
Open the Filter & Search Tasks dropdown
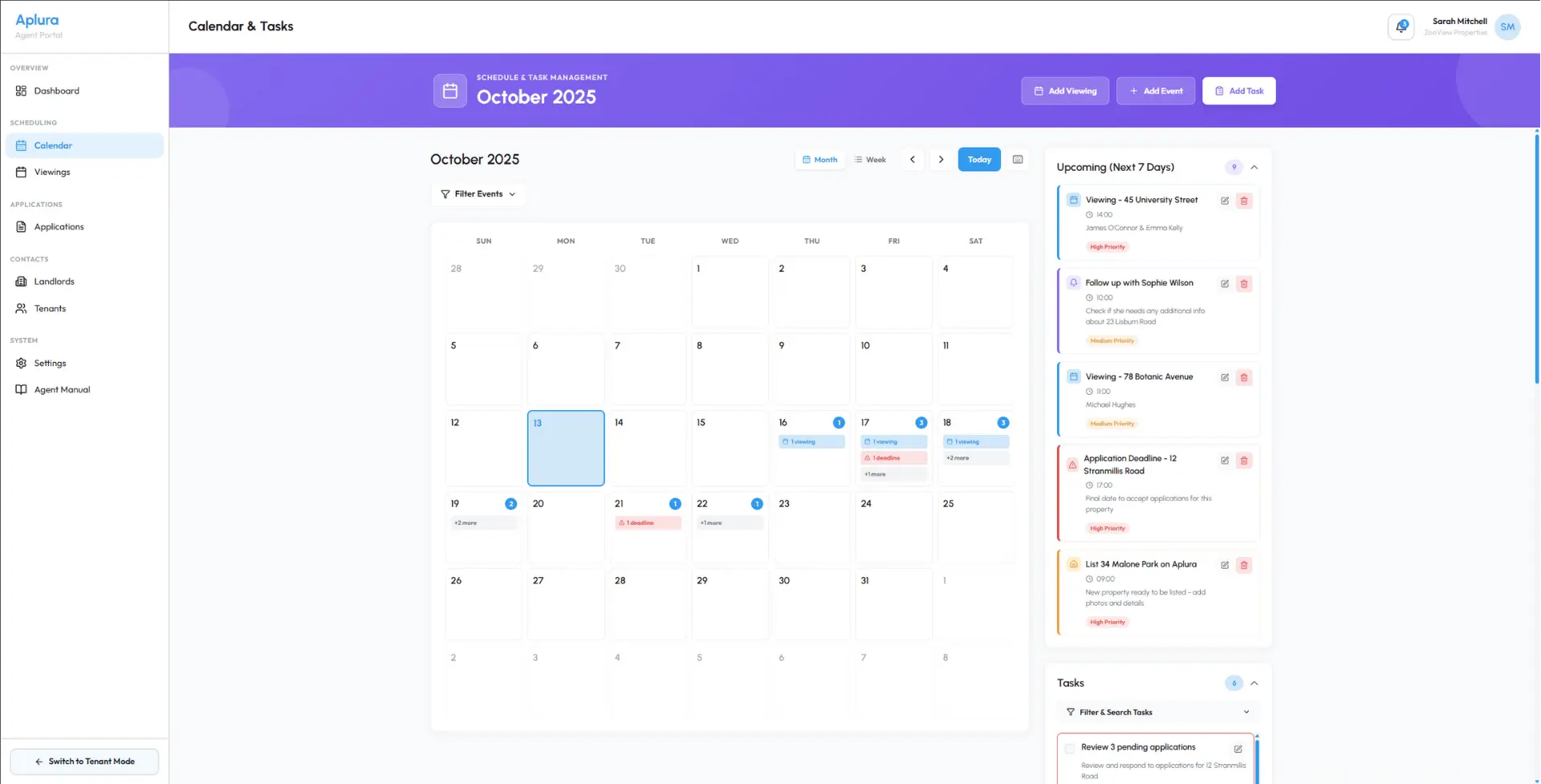[x=1157, y=712]
